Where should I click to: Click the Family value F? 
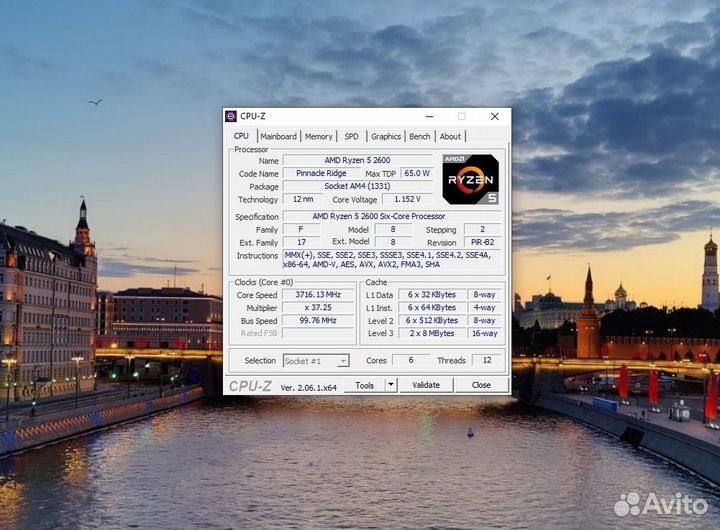pos(301,229)
